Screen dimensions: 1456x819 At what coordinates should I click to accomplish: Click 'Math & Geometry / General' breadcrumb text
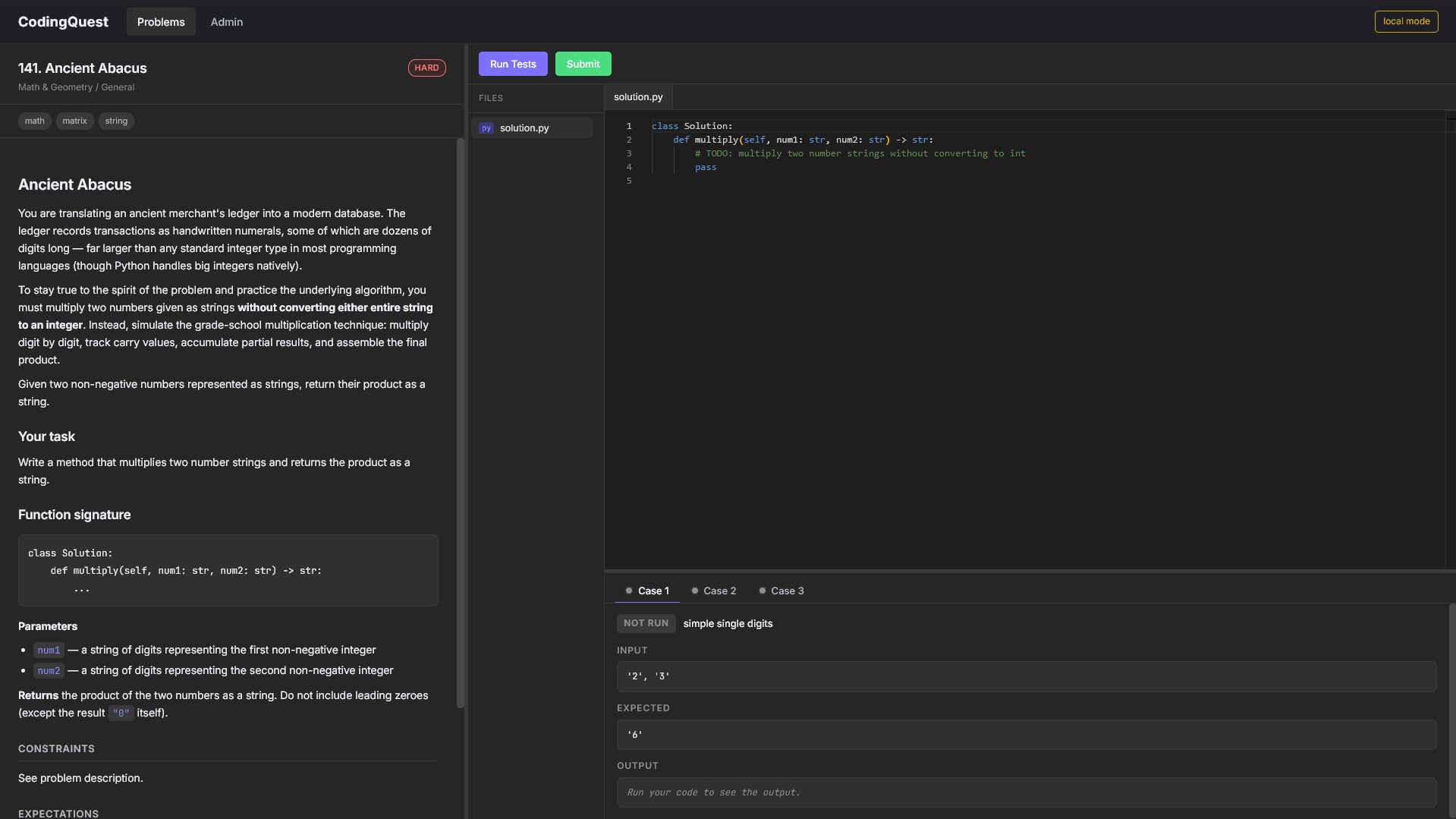76,87
